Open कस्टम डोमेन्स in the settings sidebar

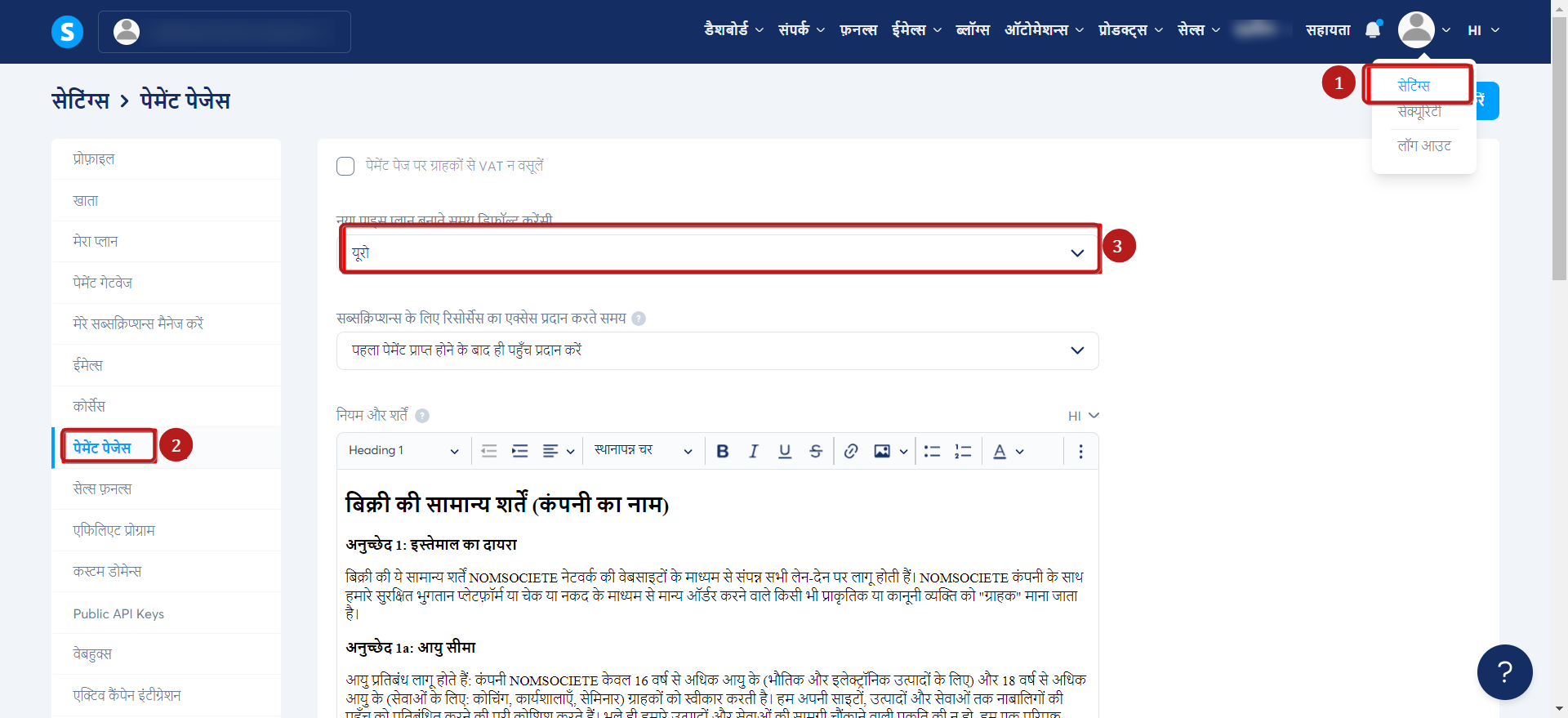point(167,572)
